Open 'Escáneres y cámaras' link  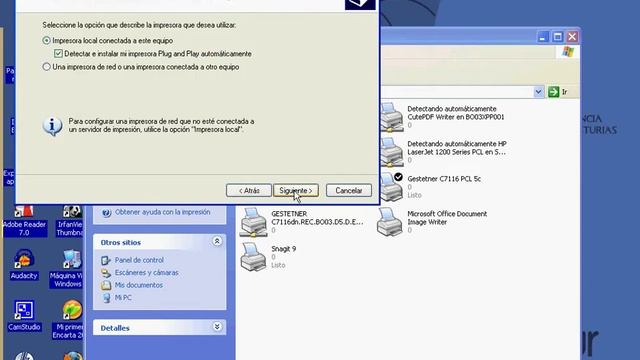pyautogui.click(x=147, y=273)
